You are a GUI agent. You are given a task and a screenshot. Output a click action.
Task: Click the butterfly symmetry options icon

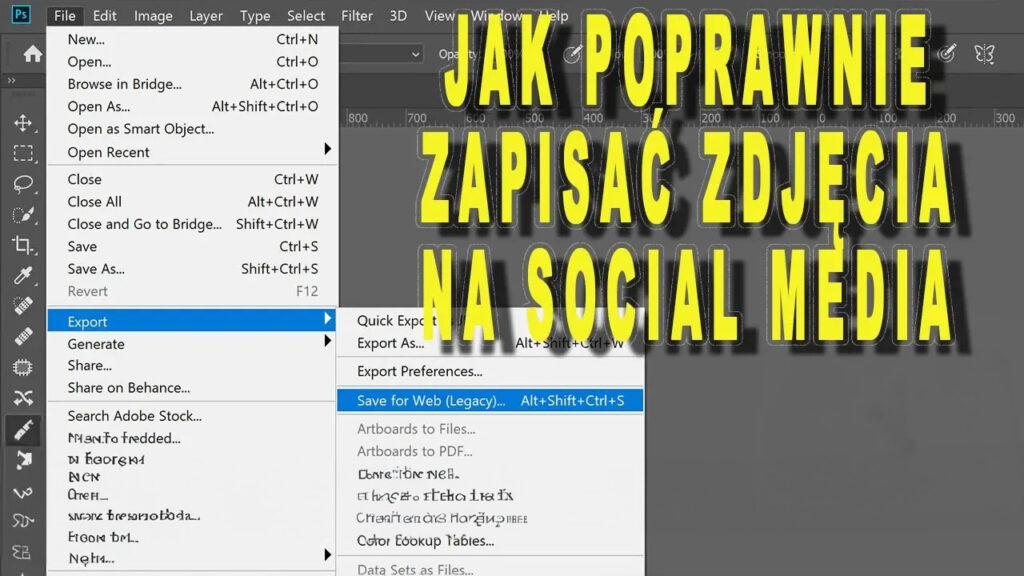[984, 53]
